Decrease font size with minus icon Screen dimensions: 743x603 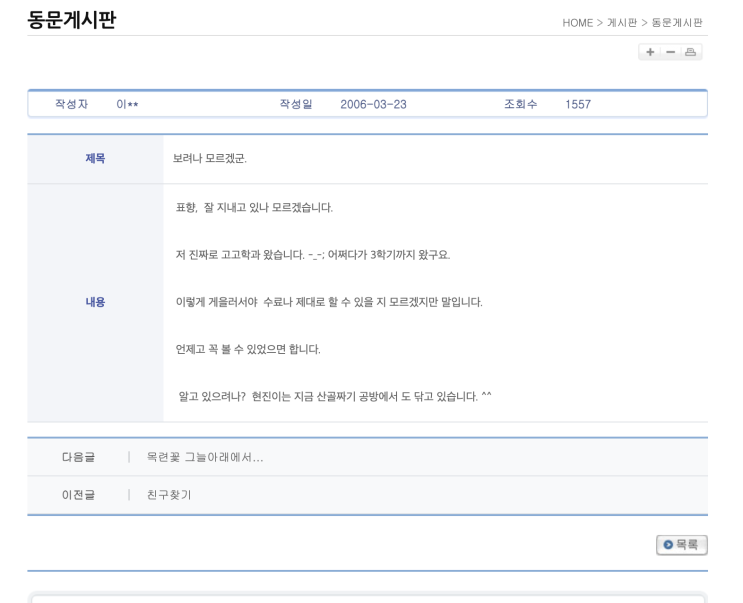click(x=671, y=52)
